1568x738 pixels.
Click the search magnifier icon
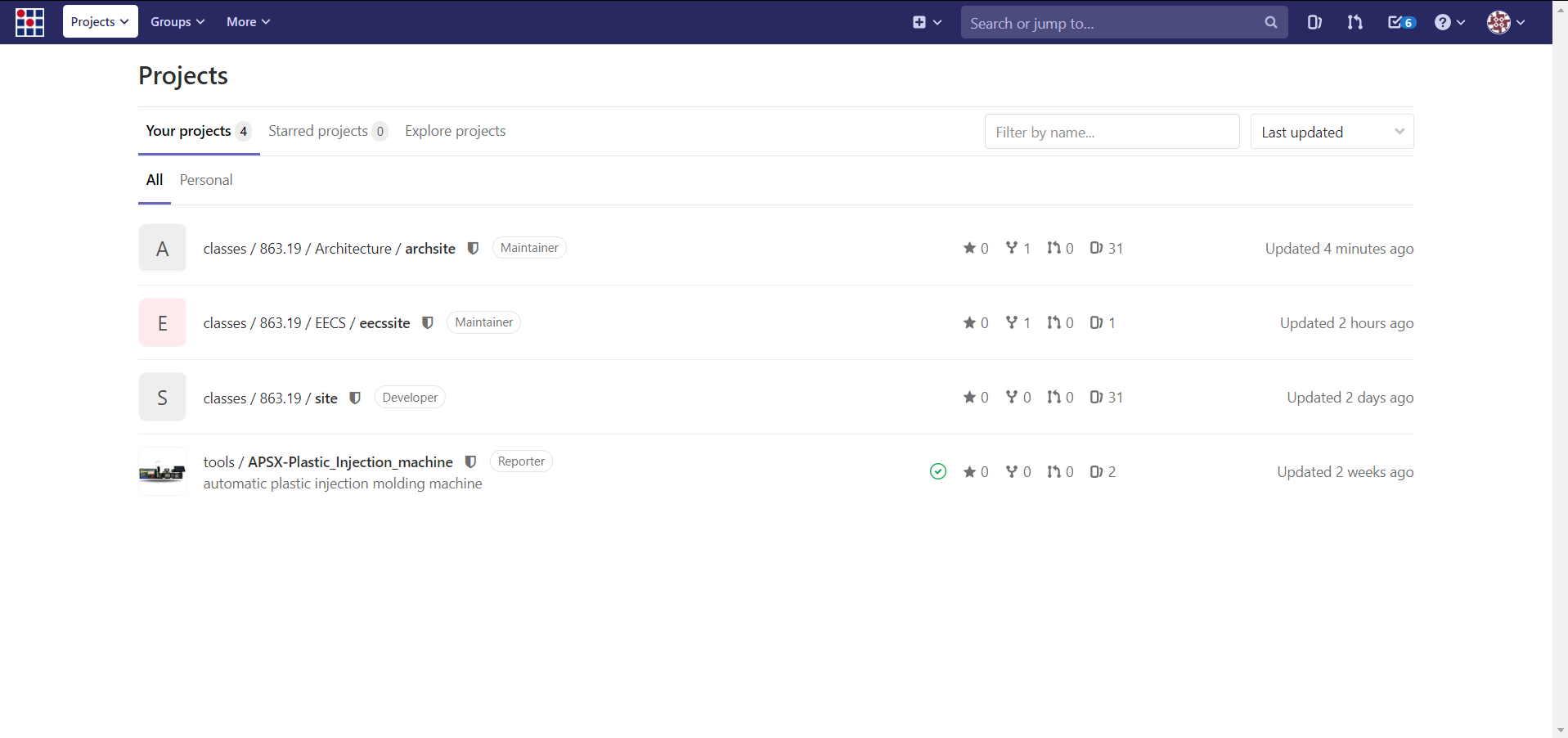[x=1270, y=23]
